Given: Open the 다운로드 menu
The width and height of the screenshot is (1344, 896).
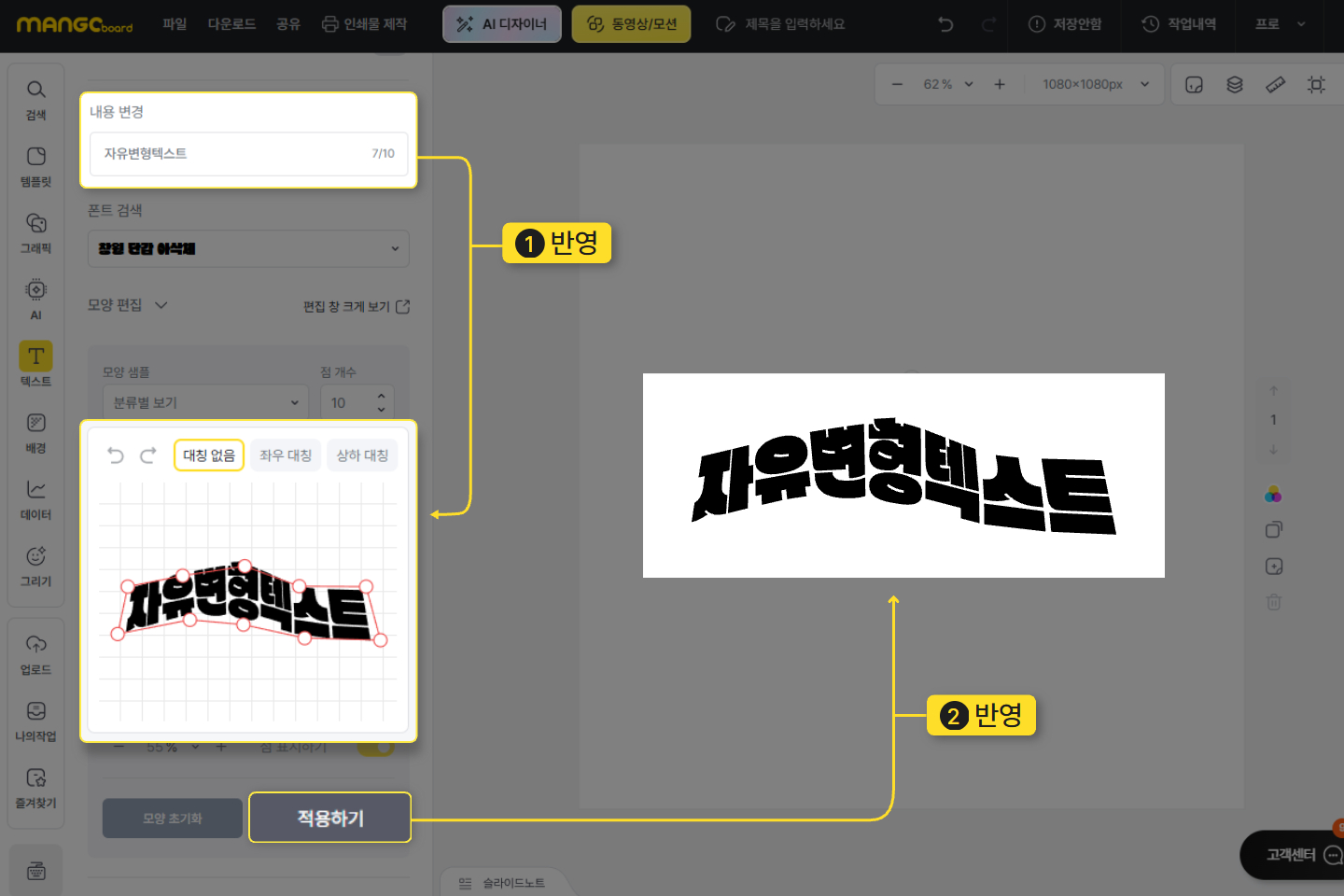Looking at the screenshot, I should coord(231,24).
